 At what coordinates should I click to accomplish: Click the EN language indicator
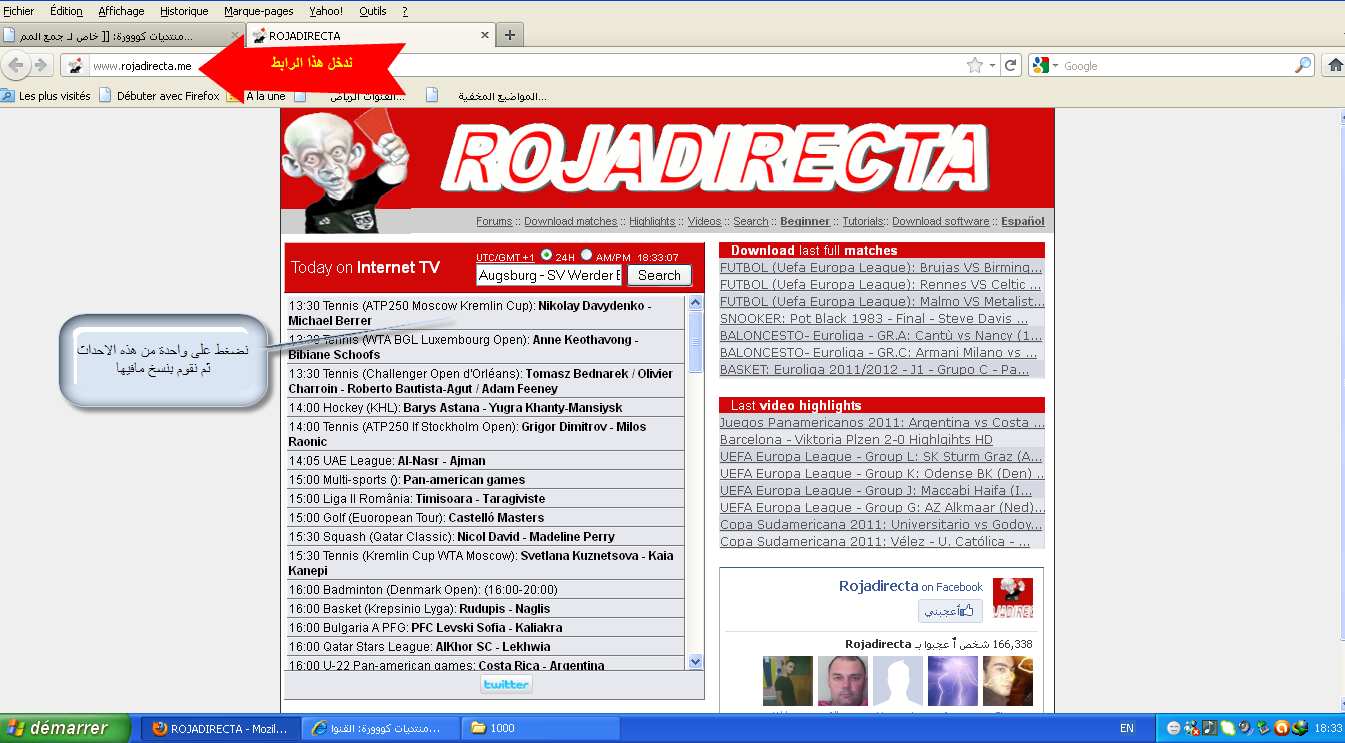click(x=1127, y=729)
